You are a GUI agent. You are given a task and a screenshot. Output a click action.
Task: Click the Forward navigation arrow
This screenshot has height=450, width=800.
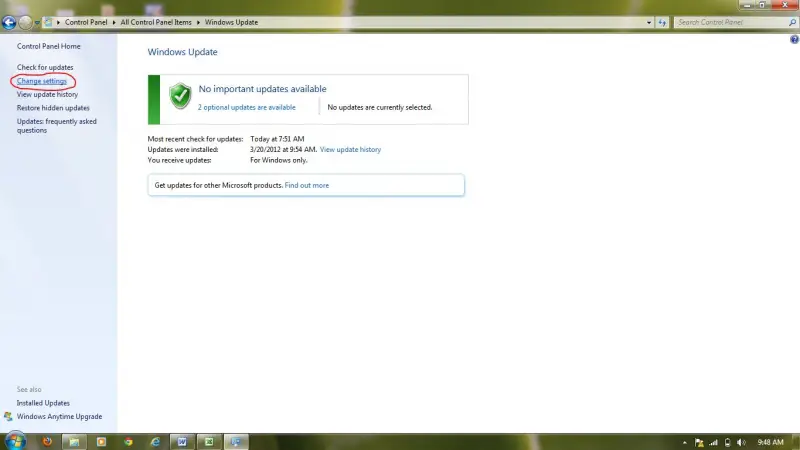pos(25,22)
